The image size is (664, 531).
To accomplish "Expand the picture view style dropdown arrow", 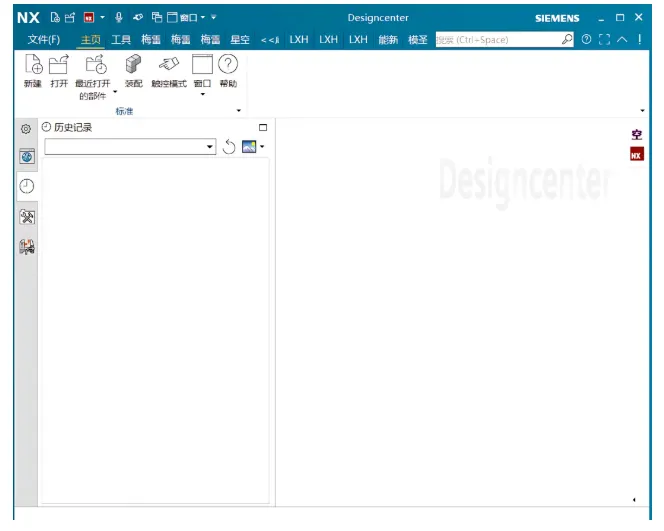I will point(262,147).
